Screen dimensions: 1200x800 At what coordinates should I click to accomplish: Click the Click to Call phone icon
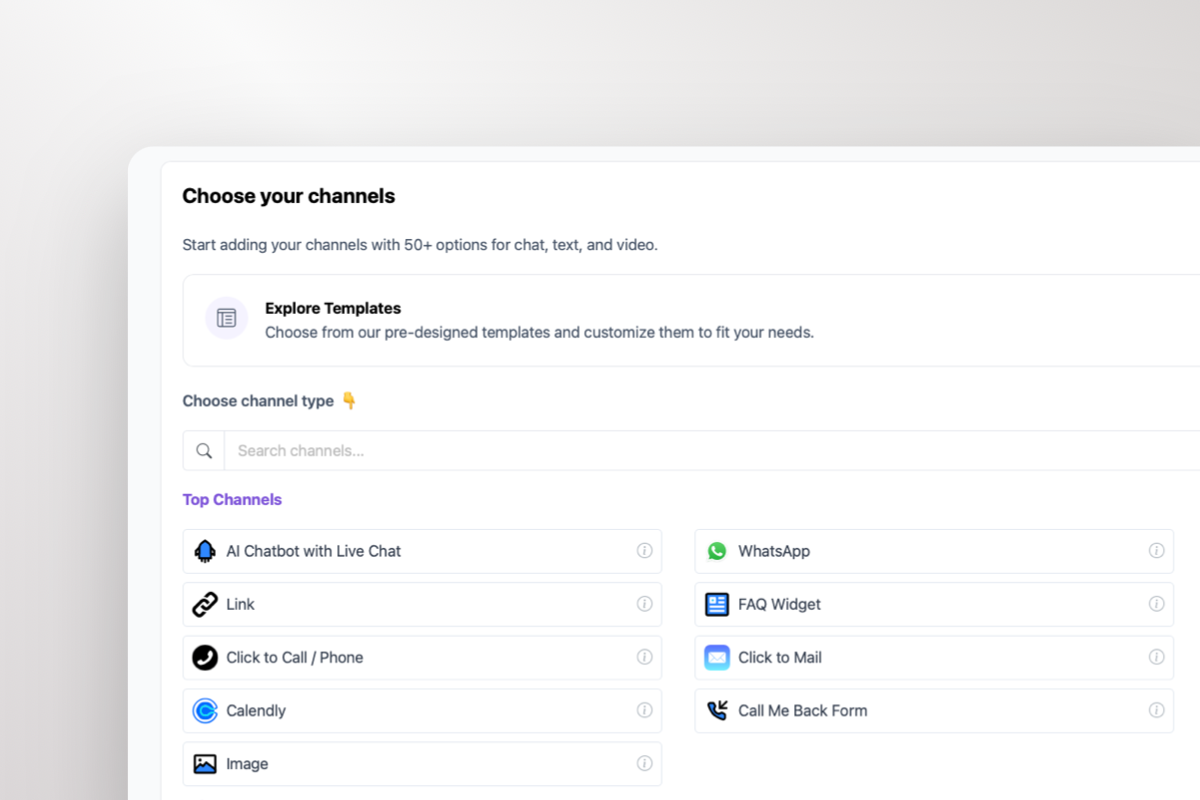205,657
